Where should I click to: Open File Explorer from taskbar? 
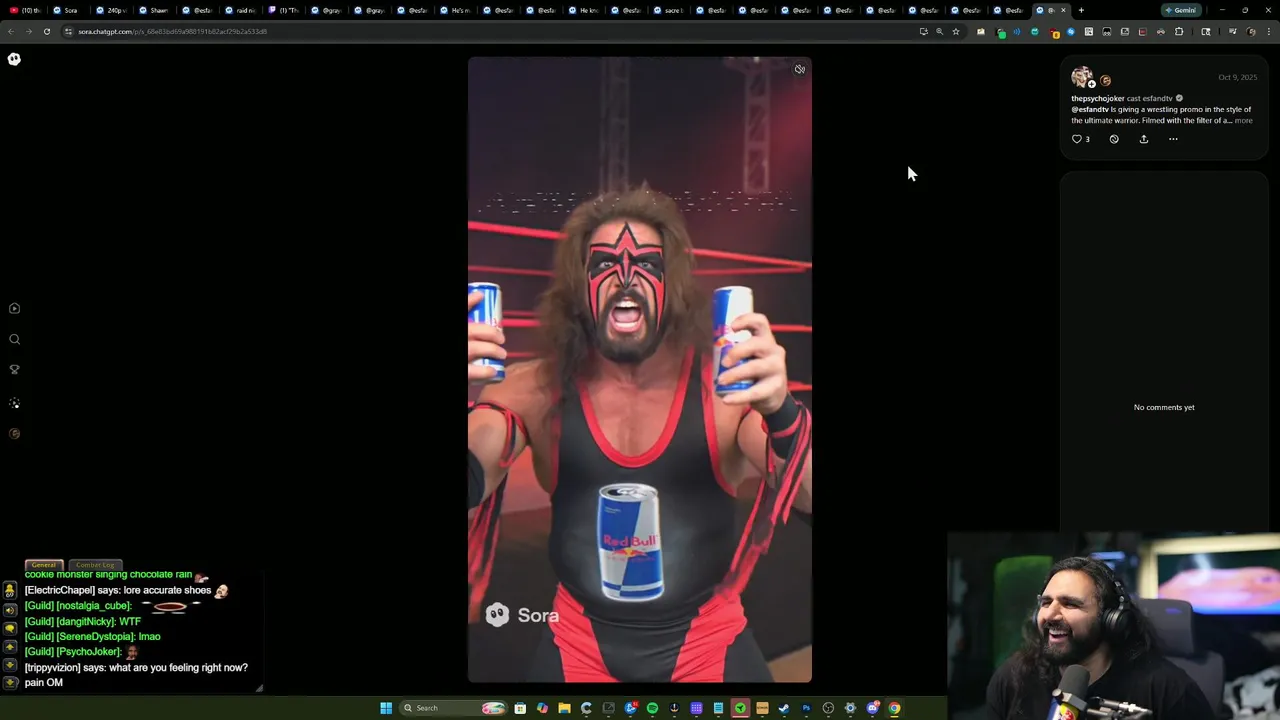click(564, 708)
